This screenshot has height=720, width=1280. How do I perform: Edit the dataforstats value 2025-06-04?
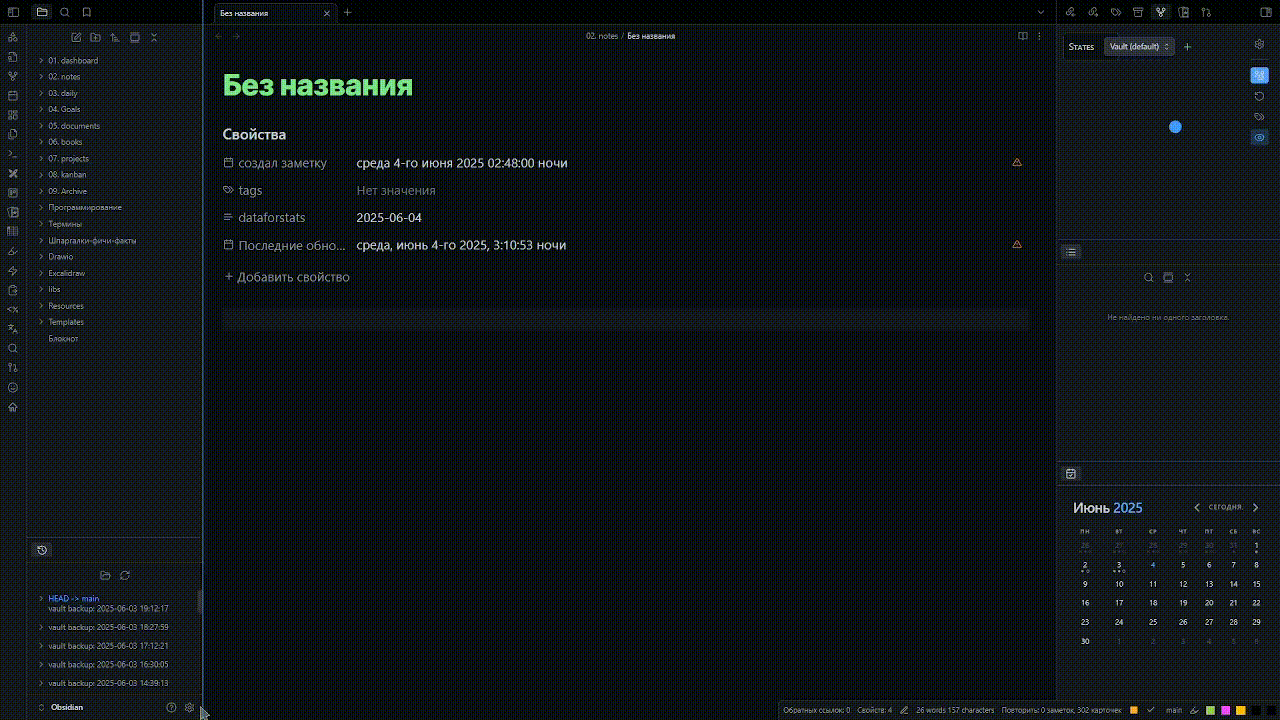pos(389,217)
